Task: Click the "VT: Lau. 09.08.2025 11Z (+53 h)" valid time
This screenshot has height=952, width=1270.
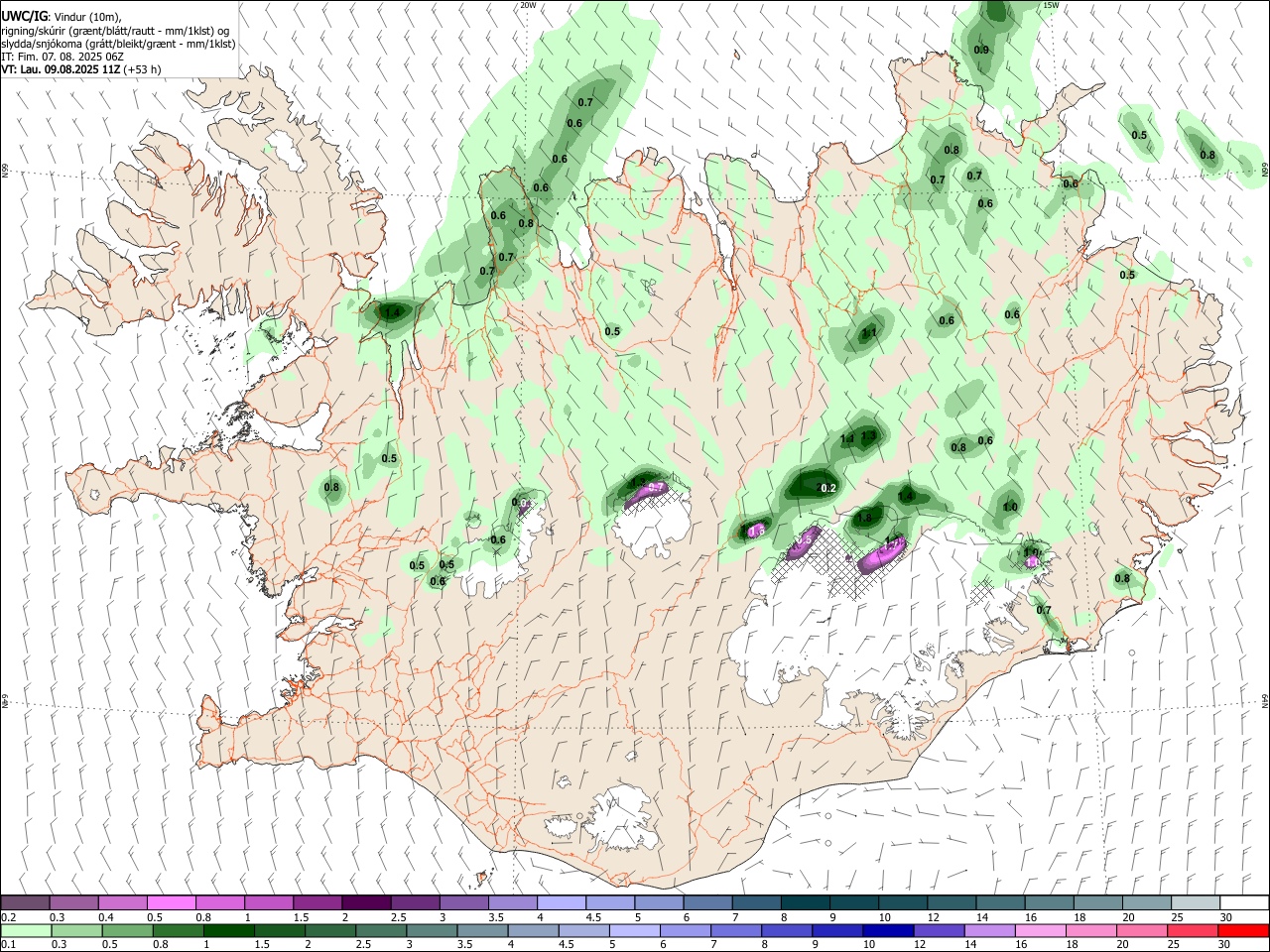Action: point(81,69)
